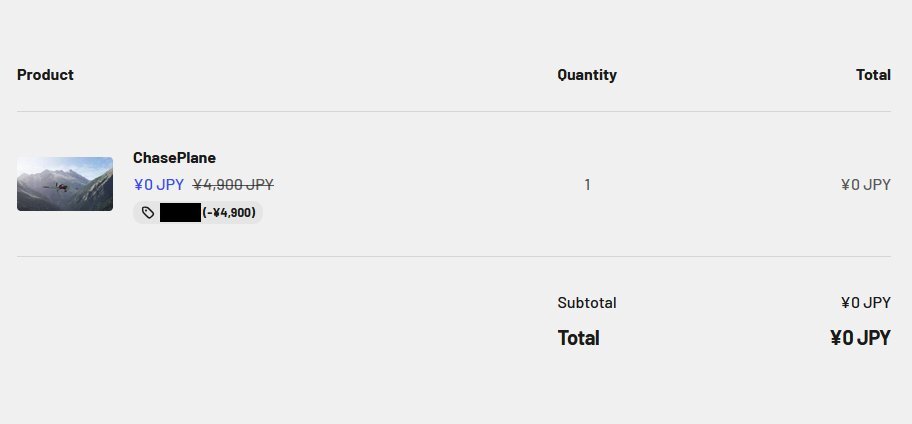This screenshot has height=424, width=912.
Task: Click the (-¥4,900) discount amount
Action: click(x=228, y=212)
